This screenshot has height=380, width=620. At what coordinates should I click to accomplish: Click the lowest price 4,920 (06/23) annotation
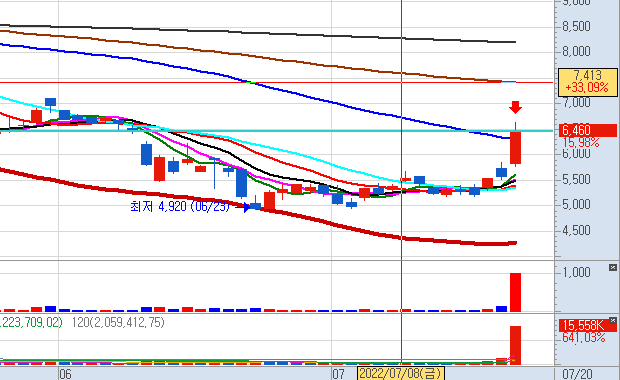[x=180, y=206]
